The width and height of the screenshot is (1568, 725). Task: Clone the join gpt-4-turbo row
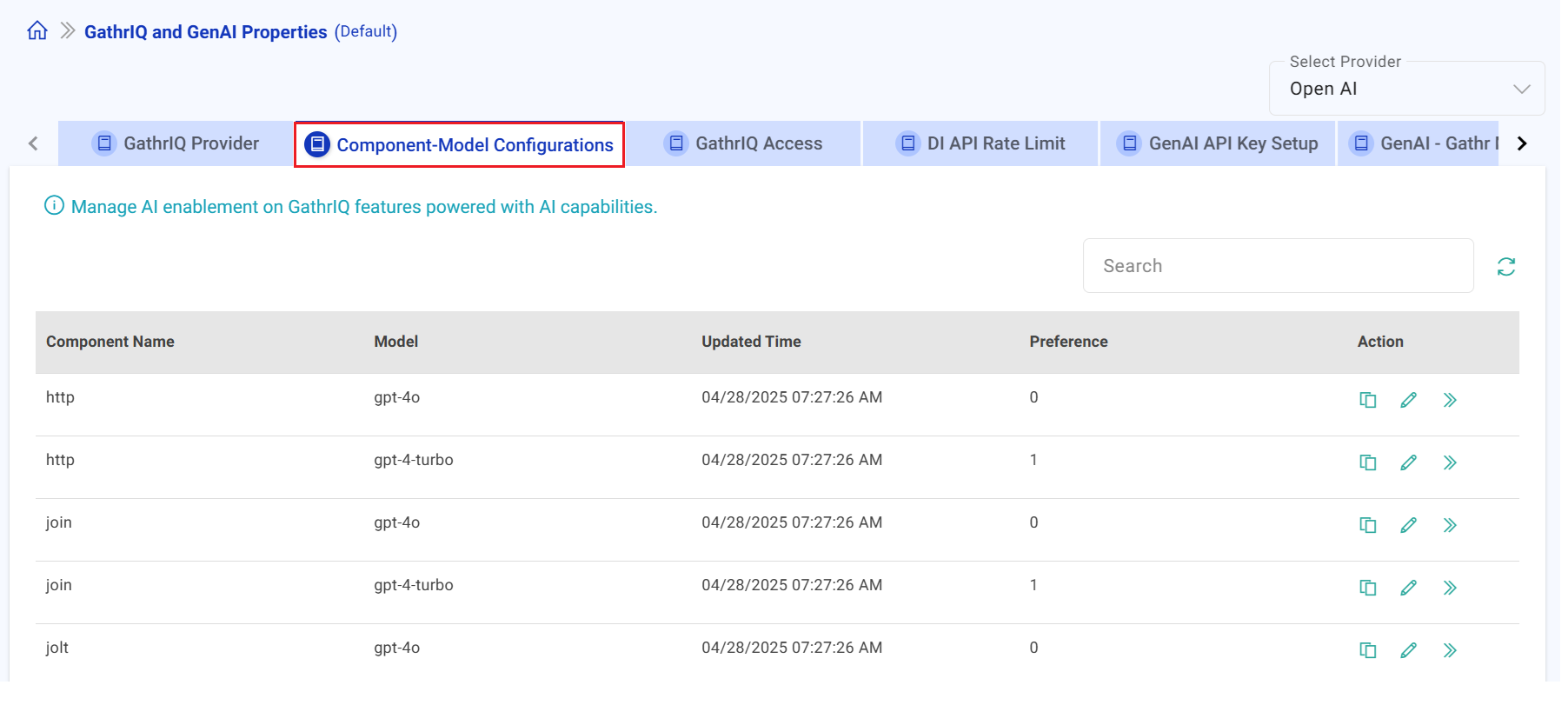1367,588
